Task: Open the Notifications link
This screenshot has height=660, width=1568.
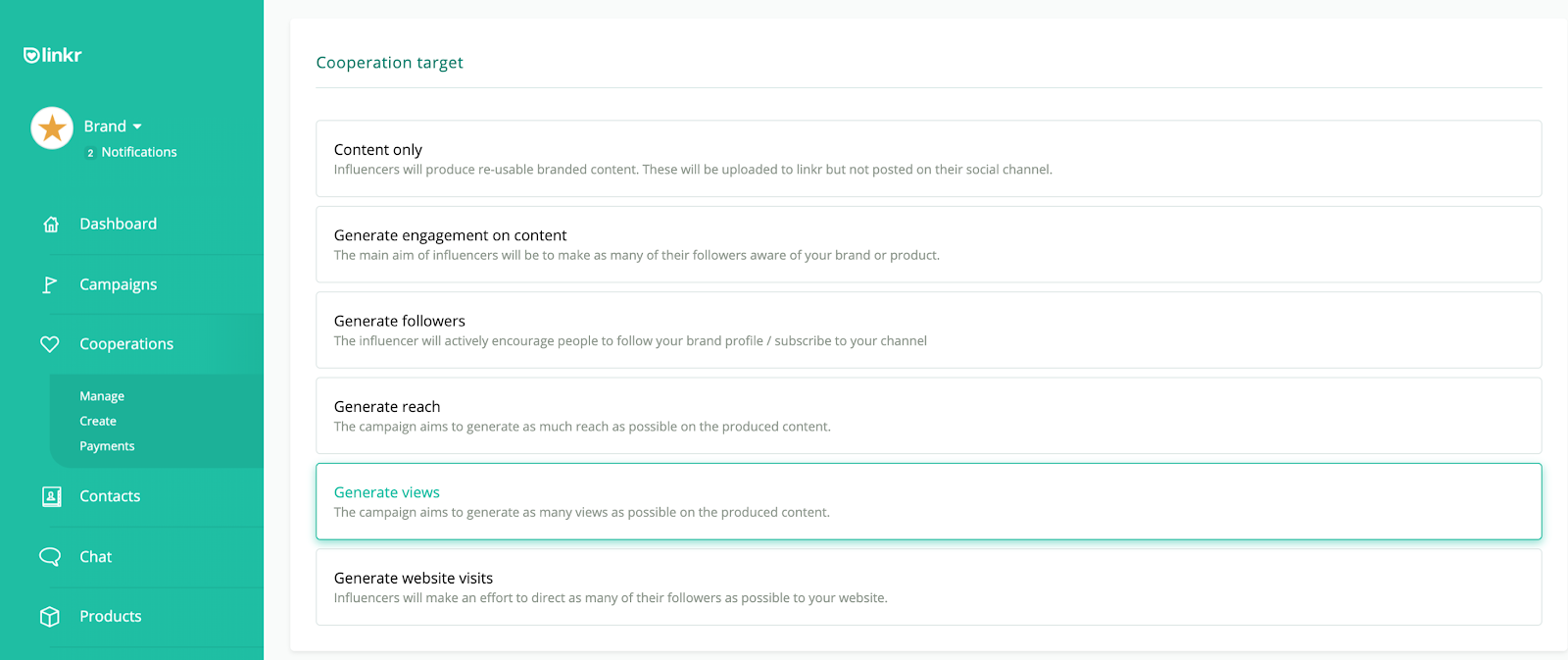Action: (x=138, y=152)
